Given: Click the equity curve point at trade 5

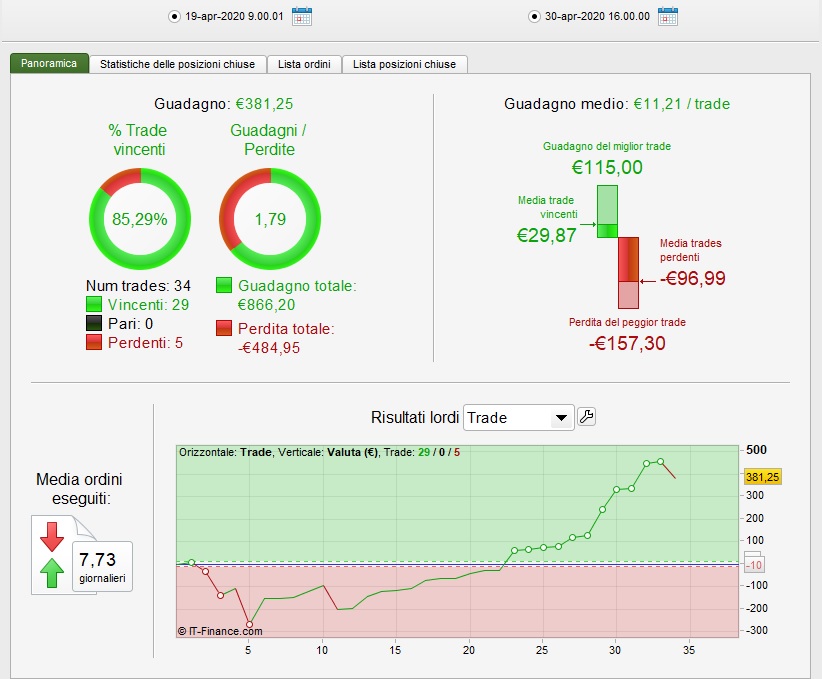Looking at the screenshot, I should click(250, 624).
